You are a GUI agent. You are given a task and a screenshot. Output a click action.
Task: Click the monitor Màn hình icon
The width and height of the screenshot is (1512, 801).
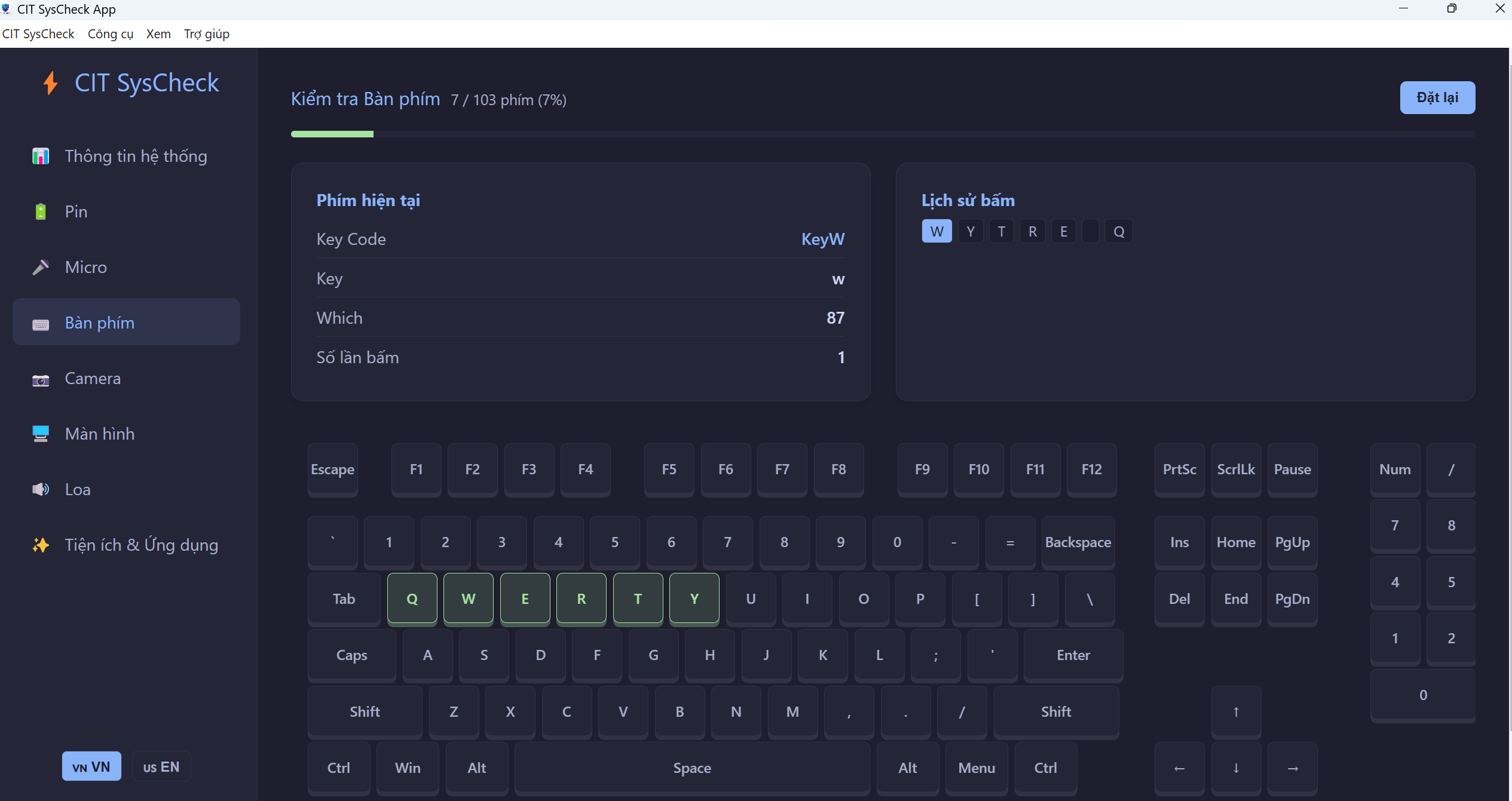(x=40, y=434)
